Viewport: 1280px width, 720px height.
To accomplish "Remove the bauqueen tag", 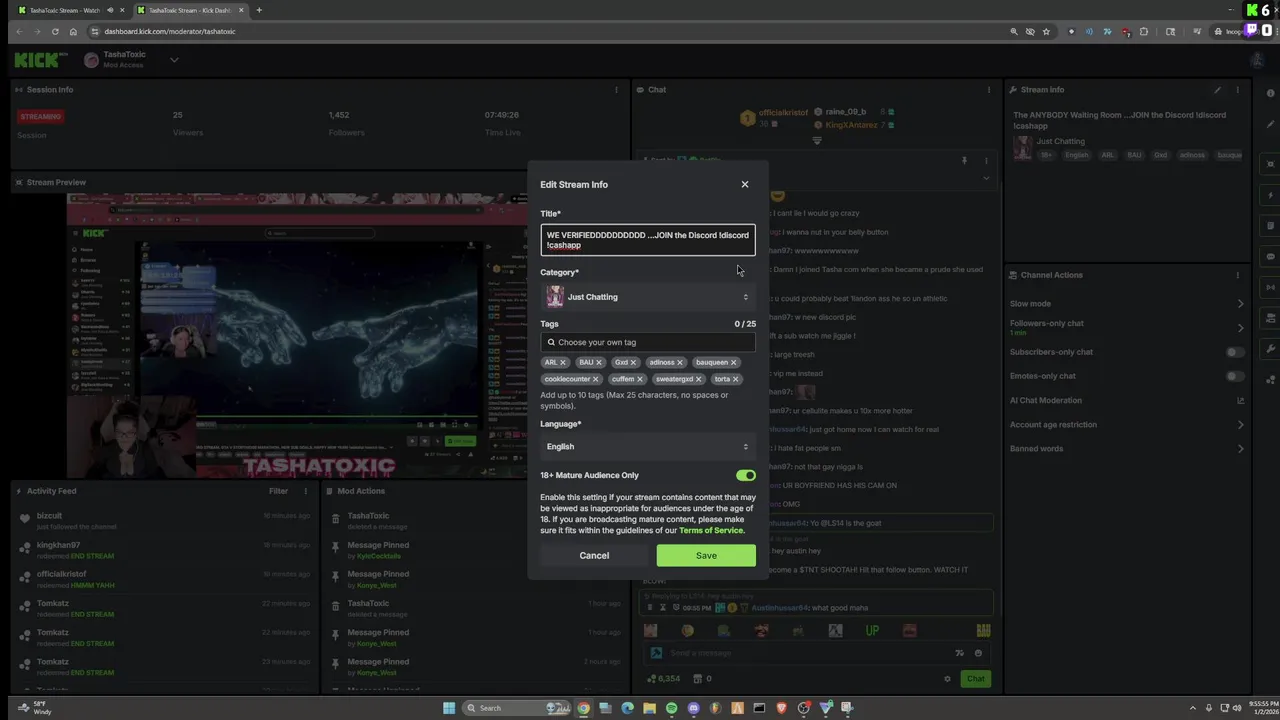I will (x=733, y=363).
